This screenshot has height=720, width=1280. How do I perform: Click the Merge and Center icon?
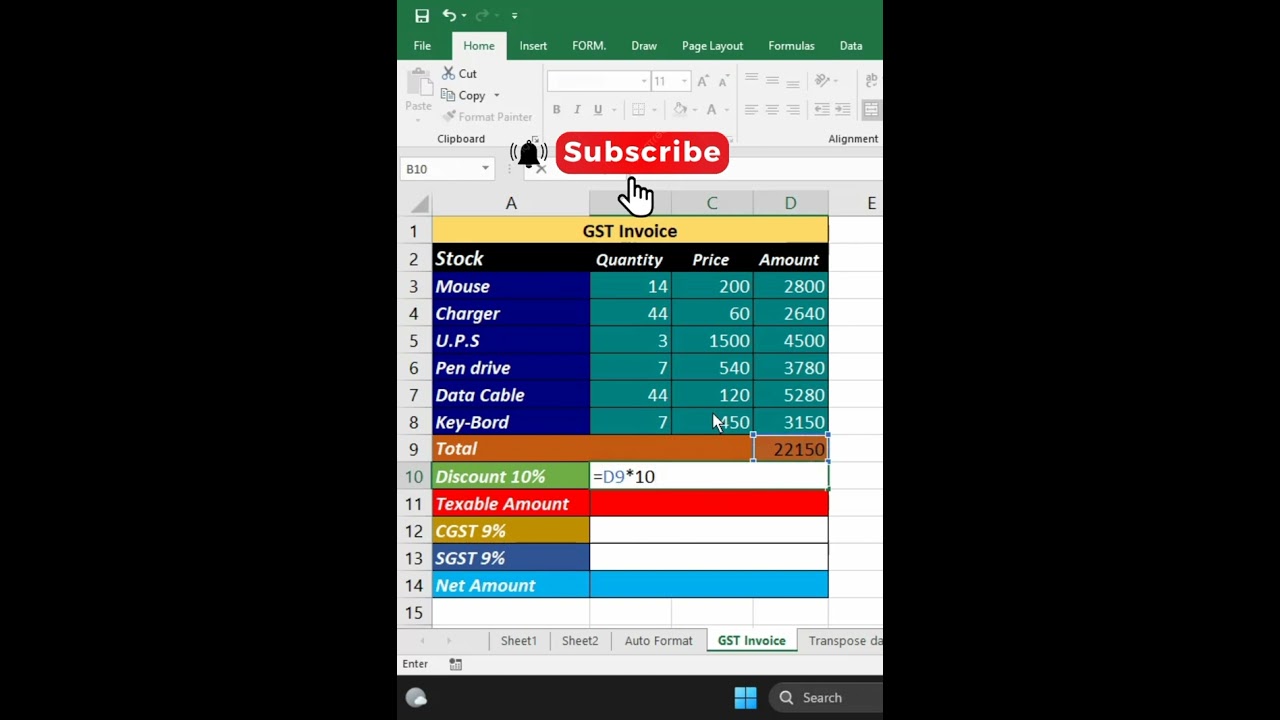click(x=872, y=110)
